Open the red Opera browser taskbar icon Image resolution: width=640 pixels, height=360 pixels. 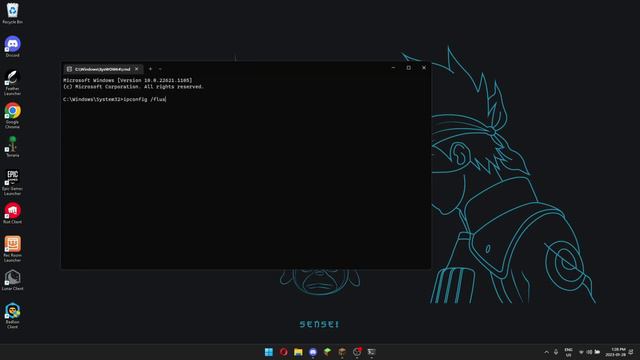(283, 352)
